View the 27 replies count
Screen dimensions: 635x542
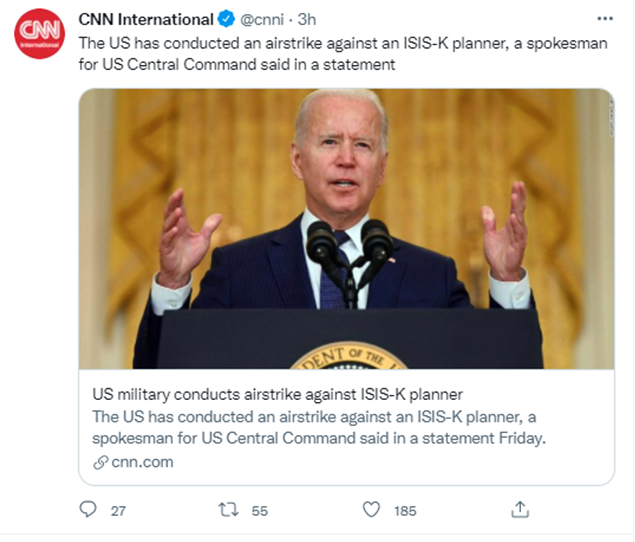click(118, 511)
